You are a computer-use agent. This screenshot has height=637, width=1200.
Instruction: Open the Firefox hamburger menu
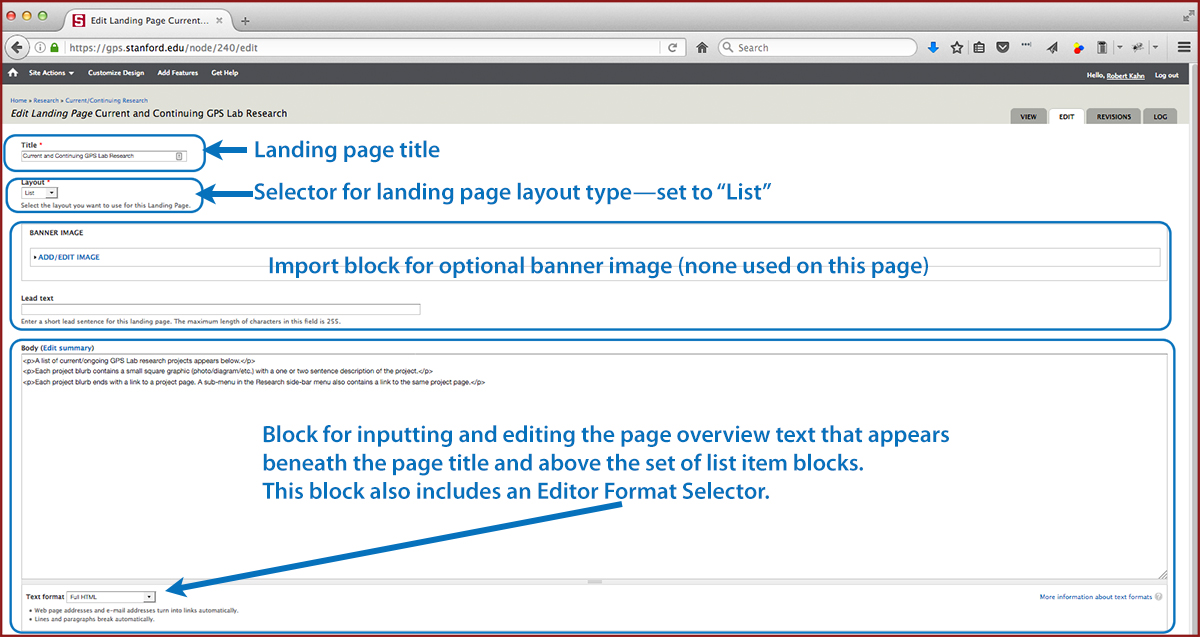(x=1183, y=47)
